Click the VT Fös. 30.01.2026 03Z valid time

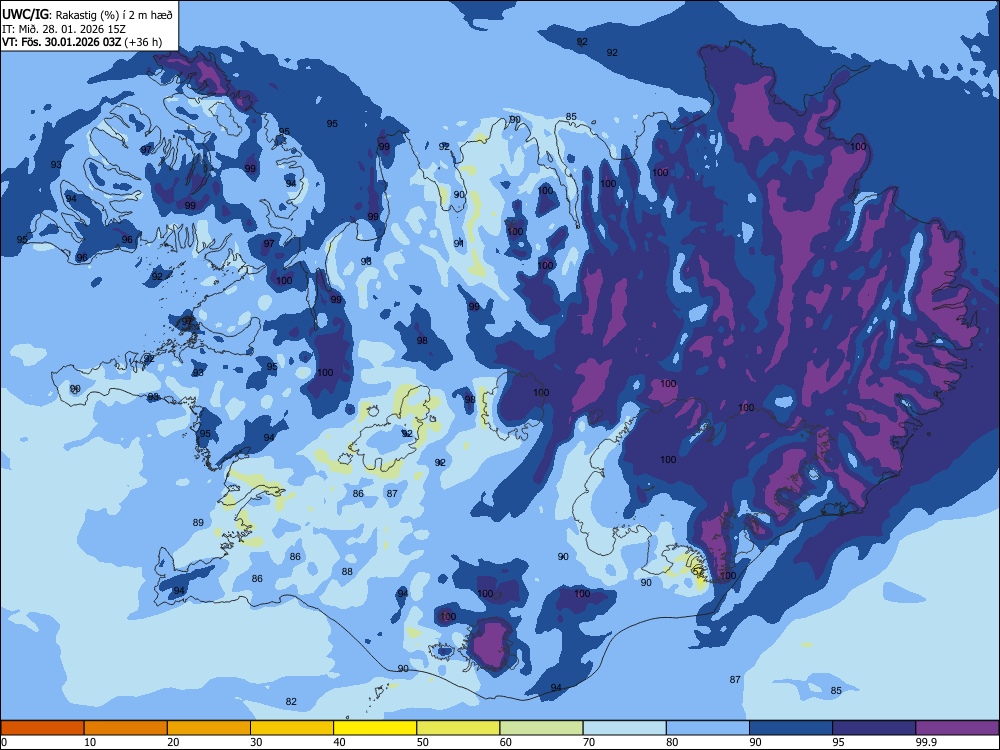tap(82, 42)
